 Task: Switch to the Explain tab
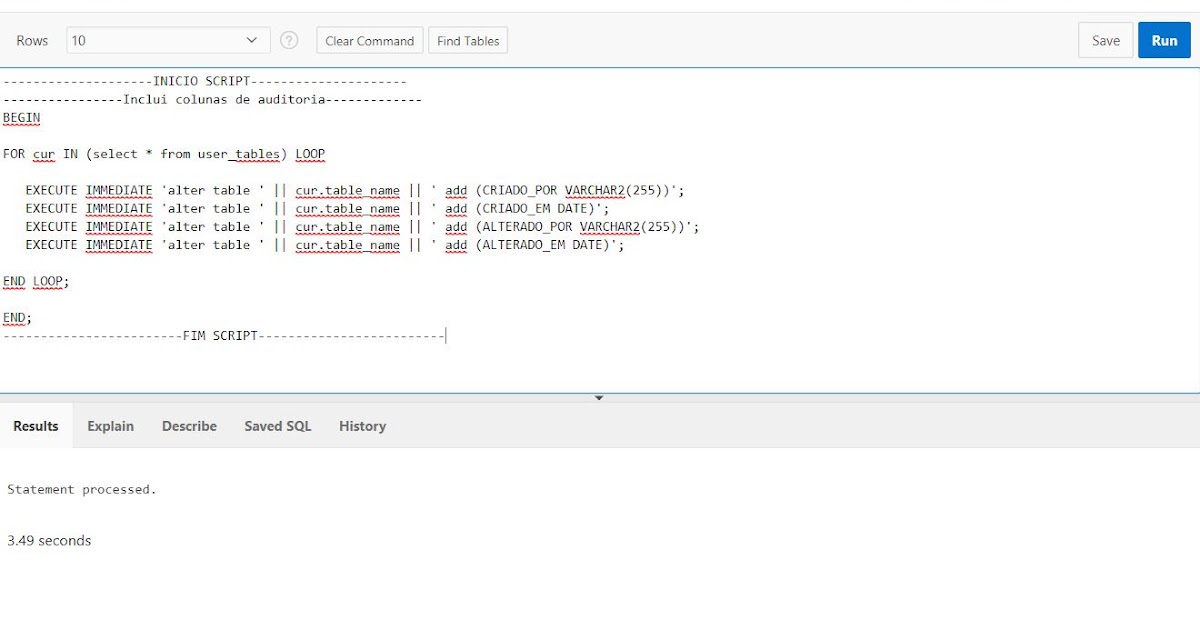110,425
